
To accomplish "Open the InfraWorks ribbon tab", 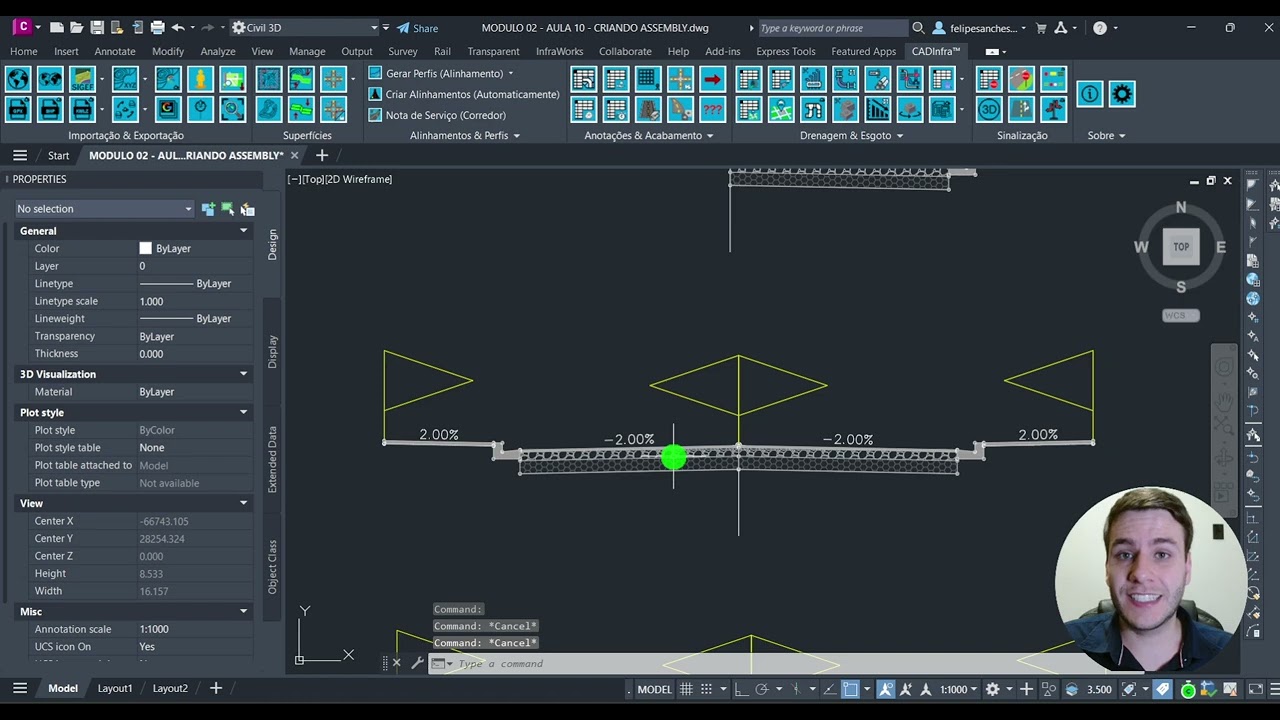I will [559, 51].
